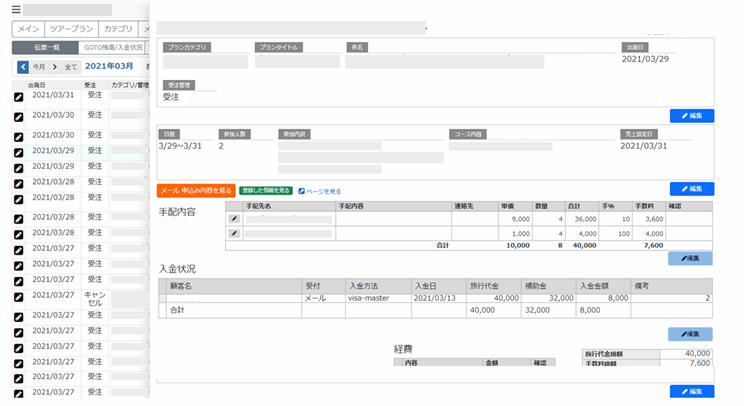Open GOTO残高/入金状況 sub-tab
This screenshot has height=406, width=744.
point(113,47)
